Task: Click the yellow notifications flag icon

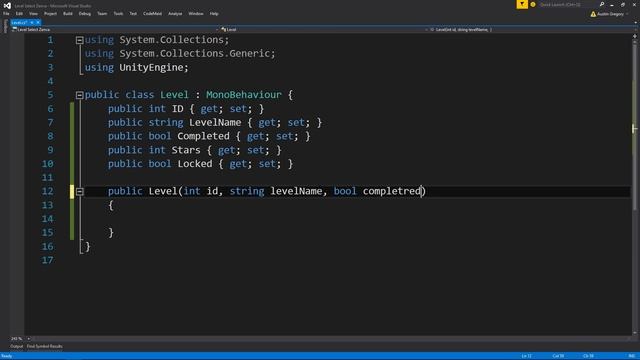Action: pos(522,4)
